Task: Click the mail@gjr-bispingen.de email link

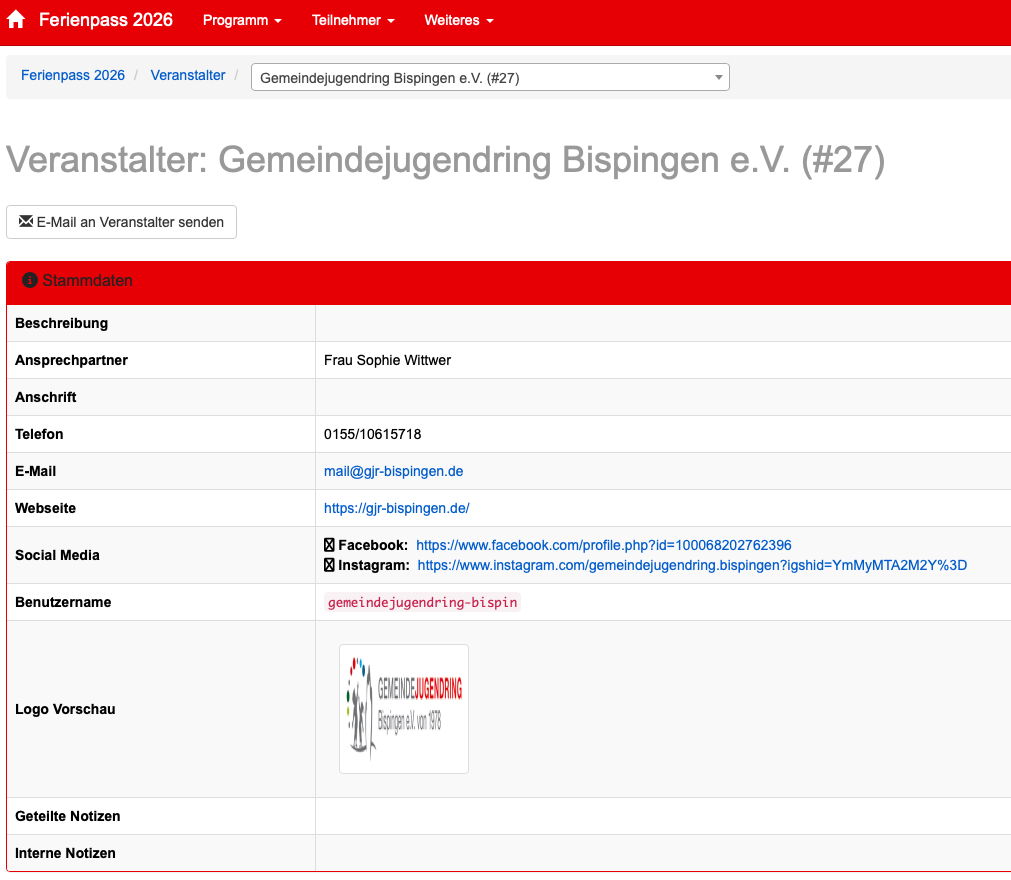Action: [x=393, y=471]
